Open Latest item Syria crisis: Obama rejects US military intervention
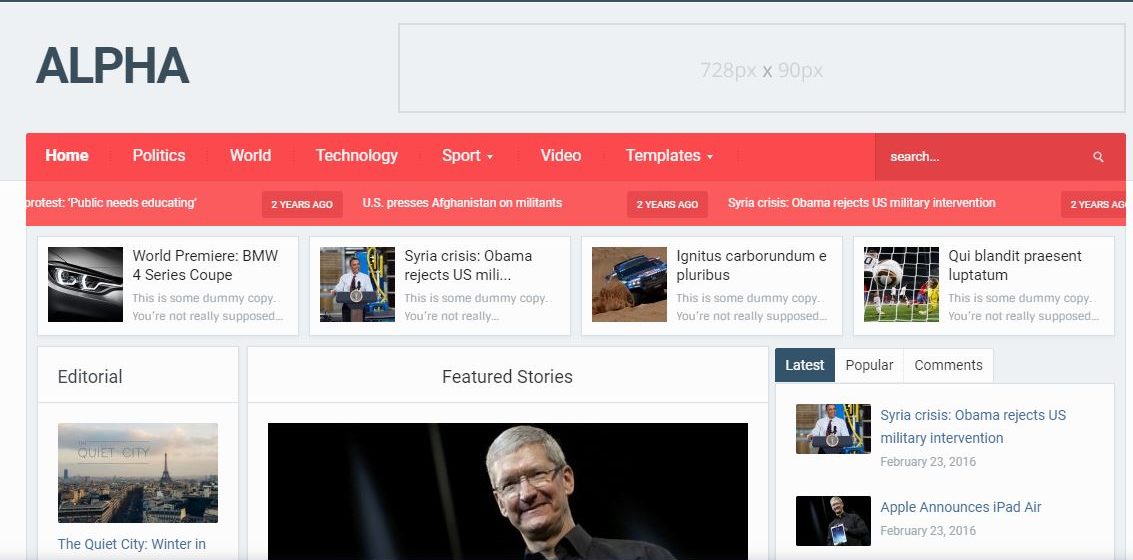1133x560 pixels. (973, 426)
